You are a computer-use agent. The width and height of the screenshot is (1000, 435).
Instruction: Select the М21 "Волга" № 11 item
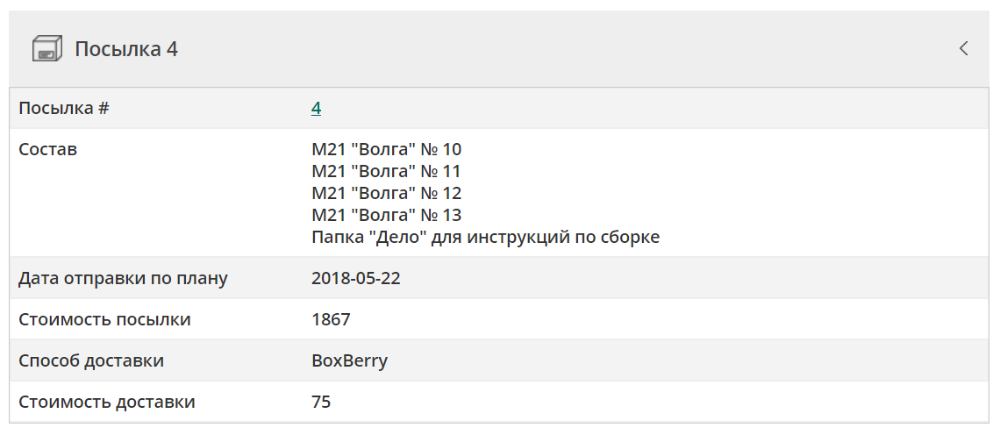point(386,172)
